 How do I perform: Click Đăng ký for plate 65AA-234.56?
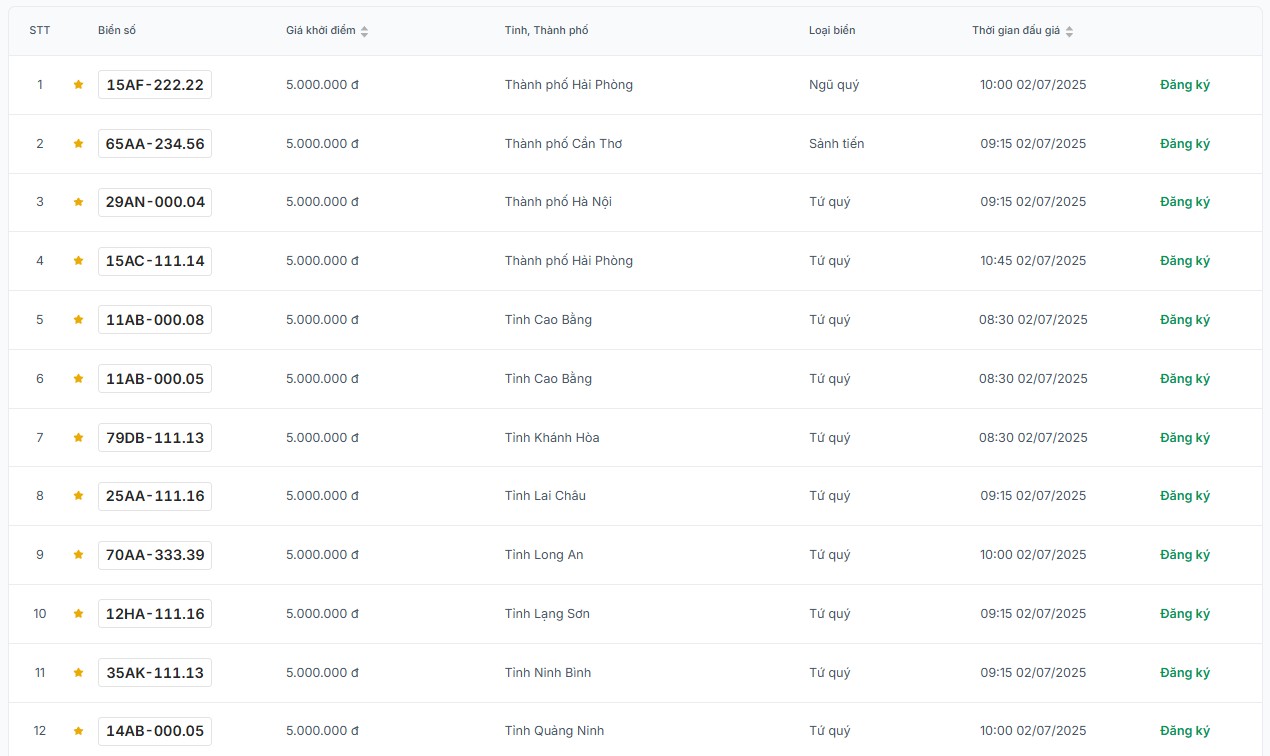coord(1185,144)
